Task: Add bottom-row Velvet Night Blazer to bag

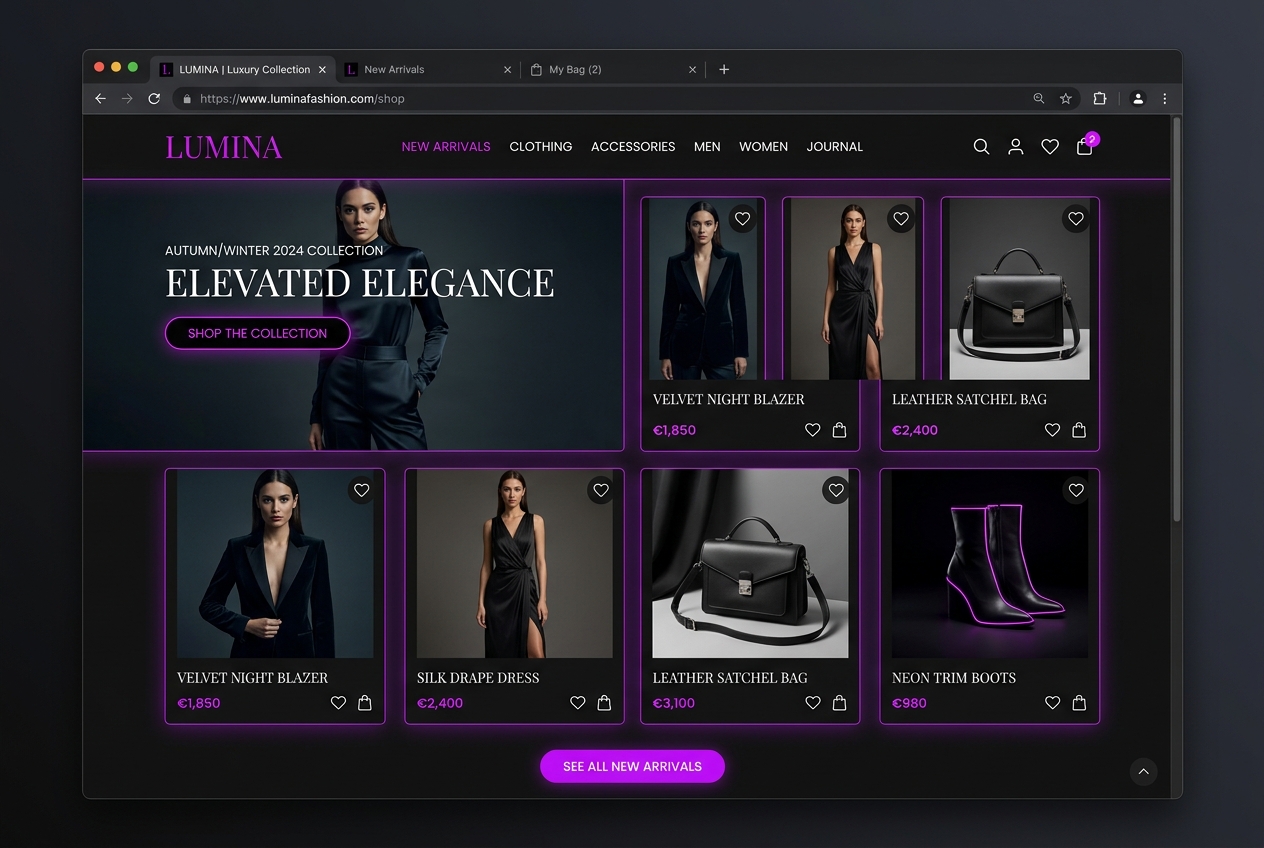Action: 365,703
